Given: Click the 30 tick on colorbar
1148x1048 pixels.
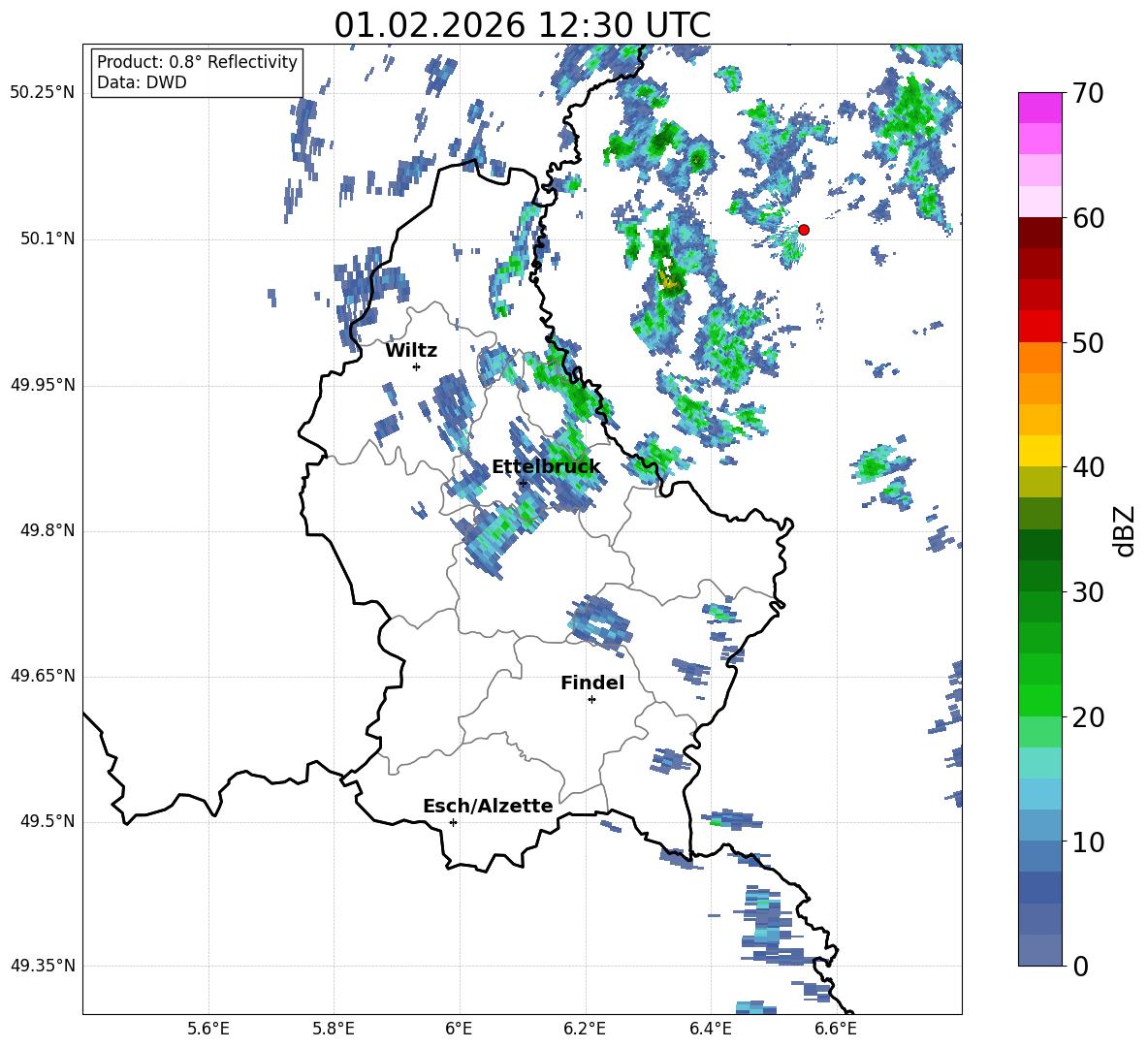Looking at the screenshot, I should [1087, 592].
